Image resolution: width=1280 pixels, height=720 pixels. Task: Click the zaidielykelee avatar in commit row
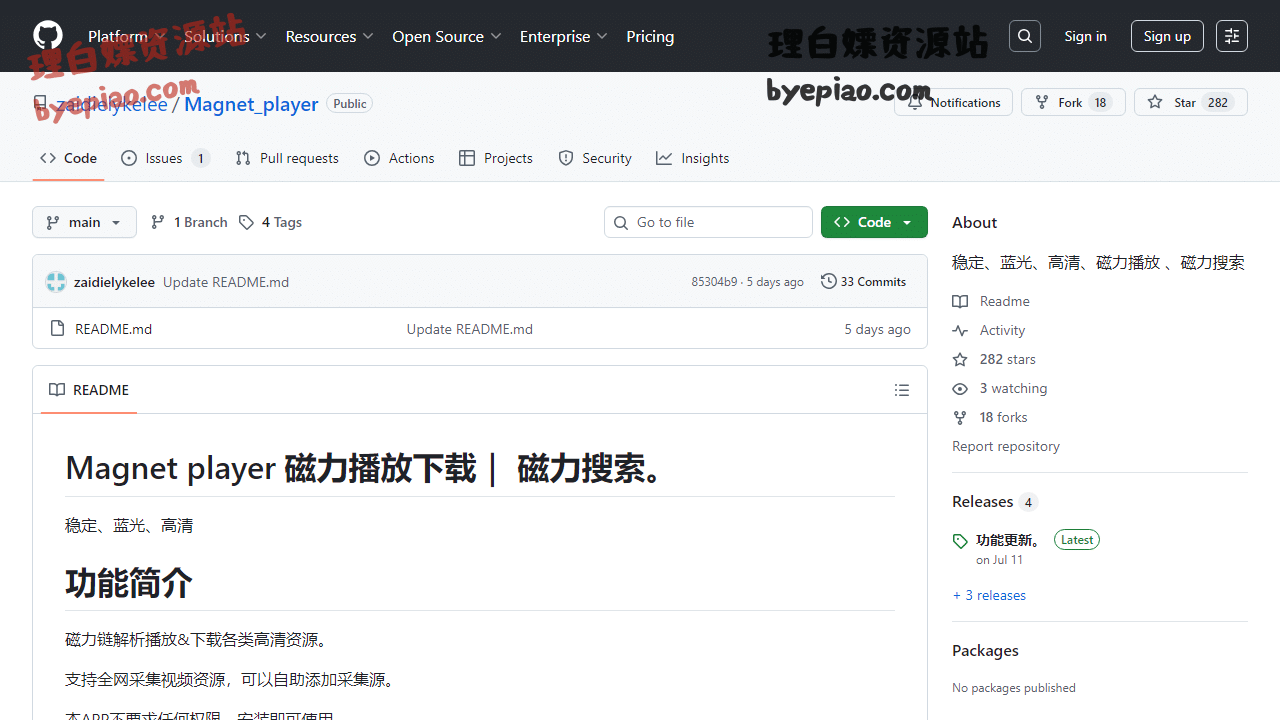tap(56, 282)
